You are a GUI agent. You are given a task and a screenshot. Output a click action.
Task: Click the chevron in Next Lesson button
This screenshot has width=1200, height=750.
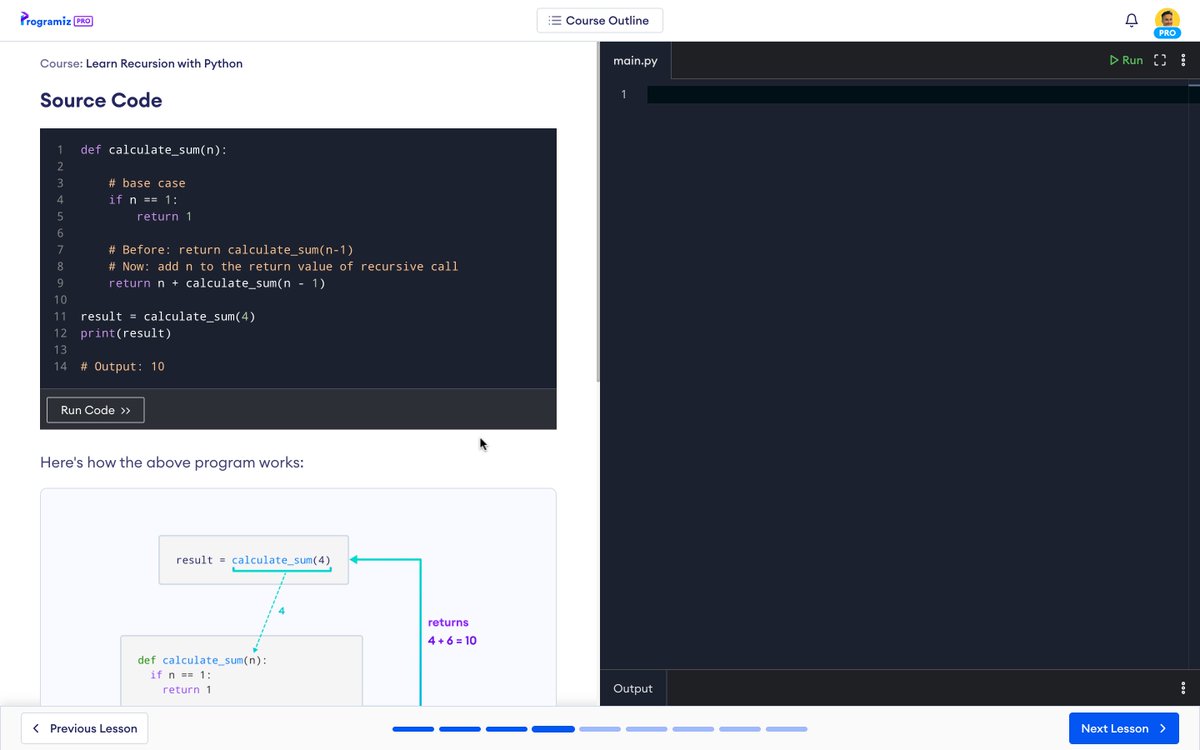(x=1163, y=728)
